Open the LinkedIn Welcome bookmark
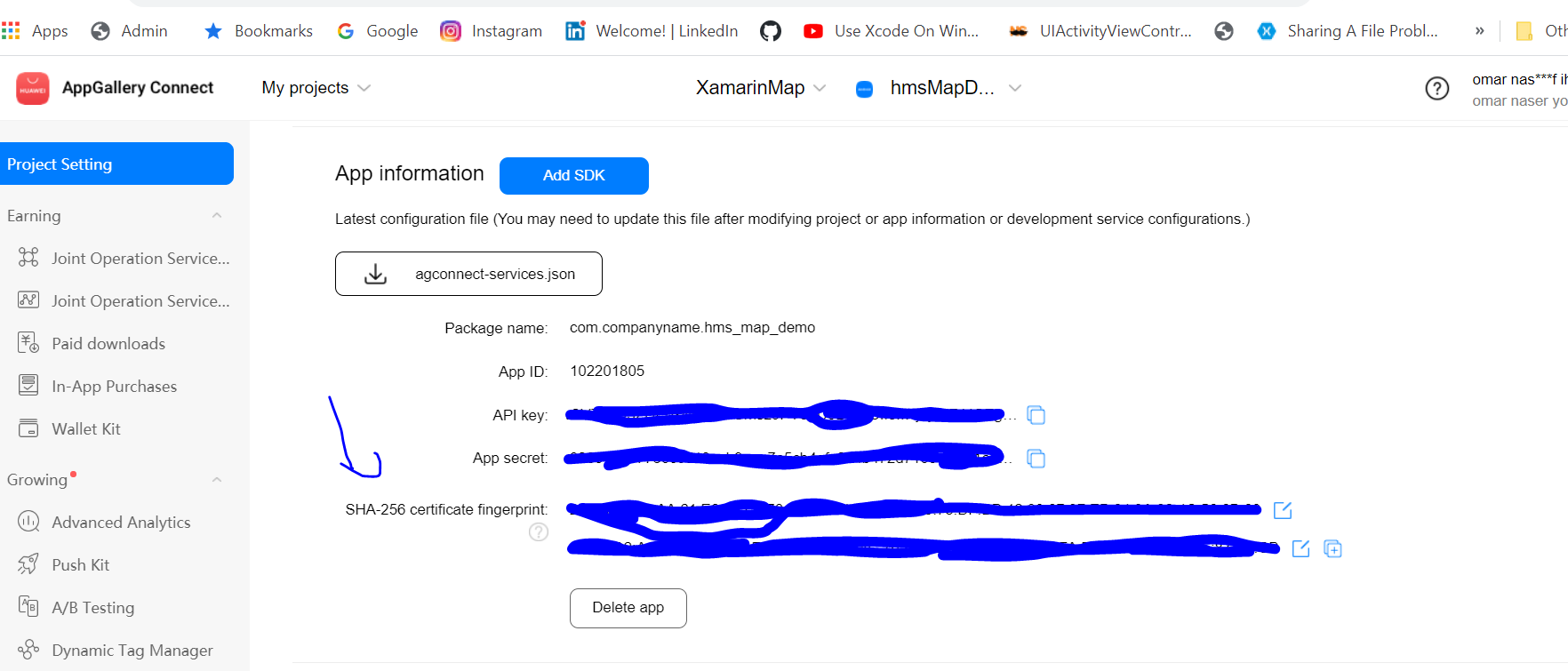Screen dimensions: 1568x671 tap(652, 31)
